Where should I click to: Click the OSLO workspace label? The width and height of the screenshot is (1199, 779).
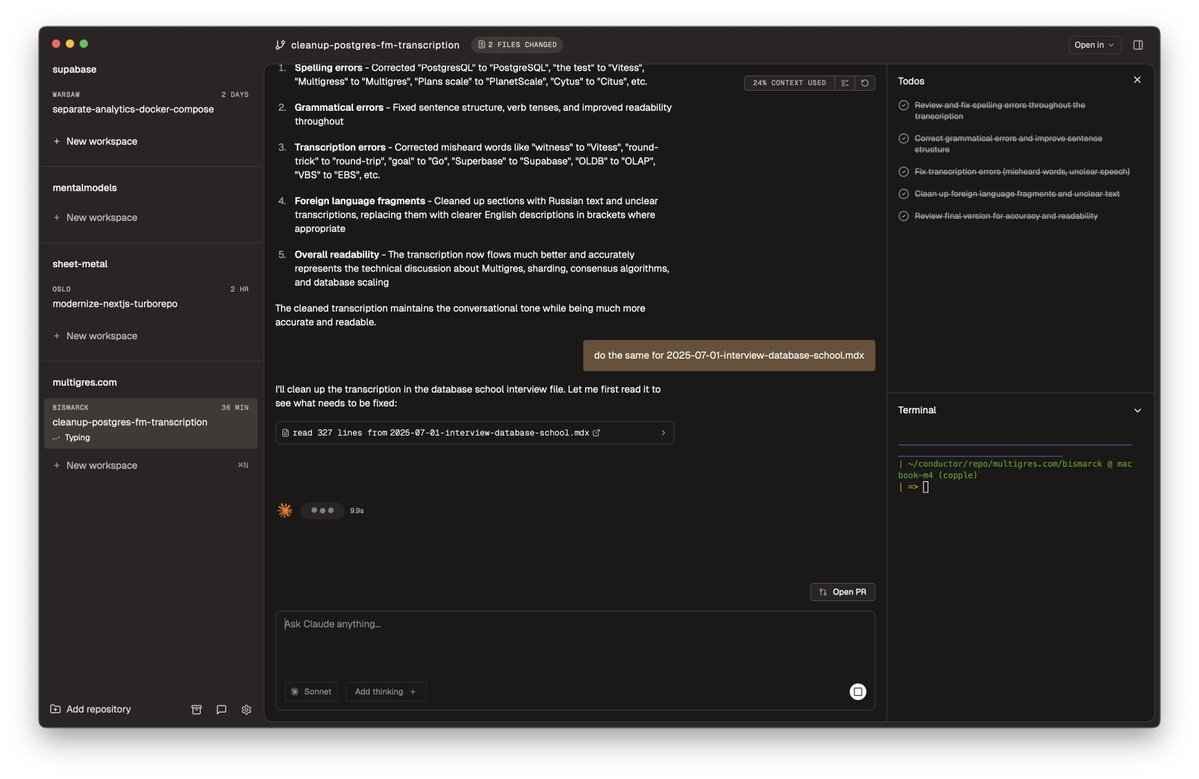click(x=61, y=290)
